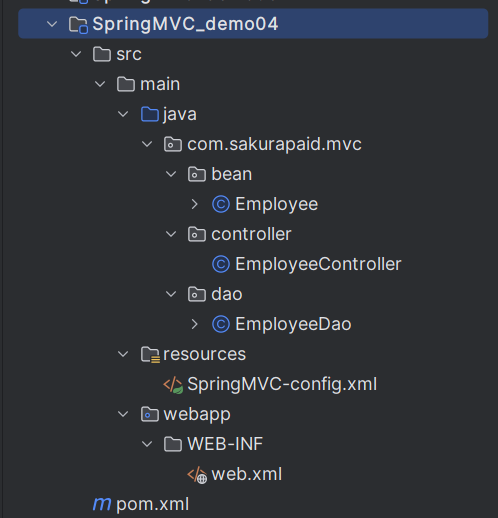Collapse the webapp folder chevron
The image size is (498, 518).
(x=123, y=414)
